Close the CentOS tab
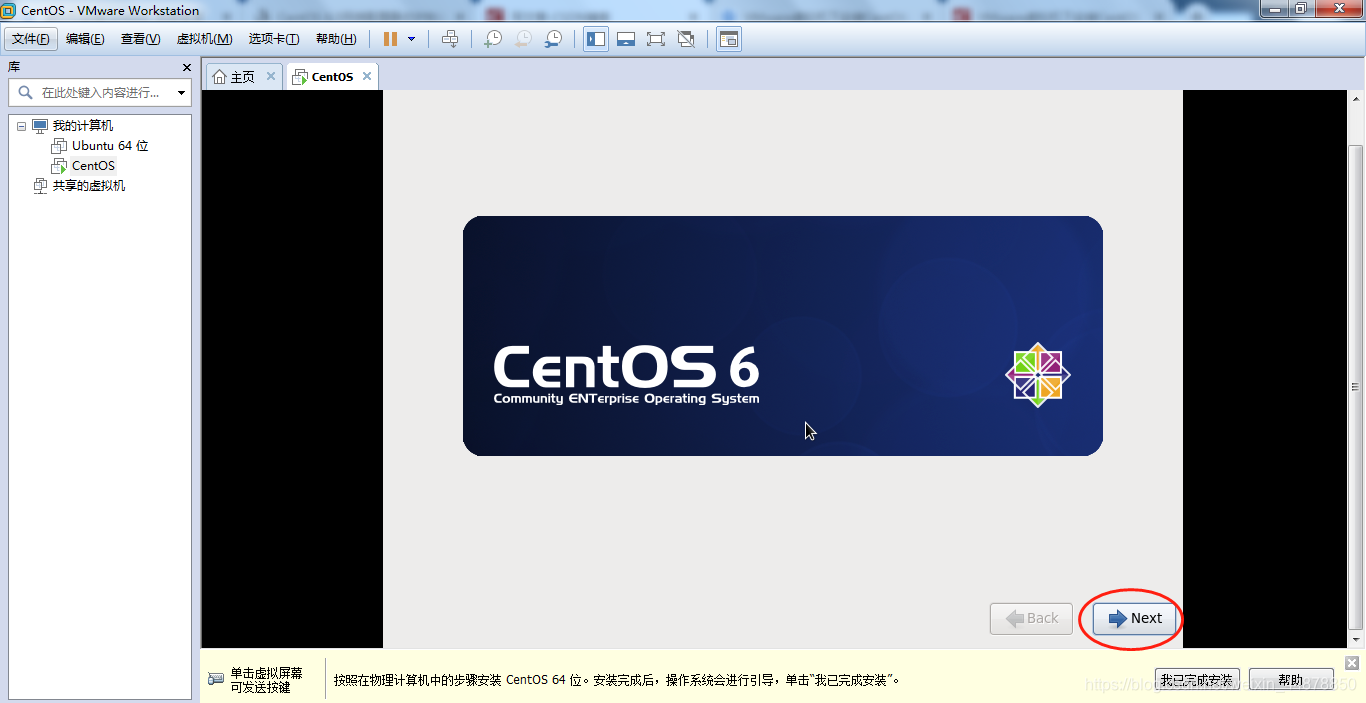Screen dimensions: 1366x703 click(367, 76)
